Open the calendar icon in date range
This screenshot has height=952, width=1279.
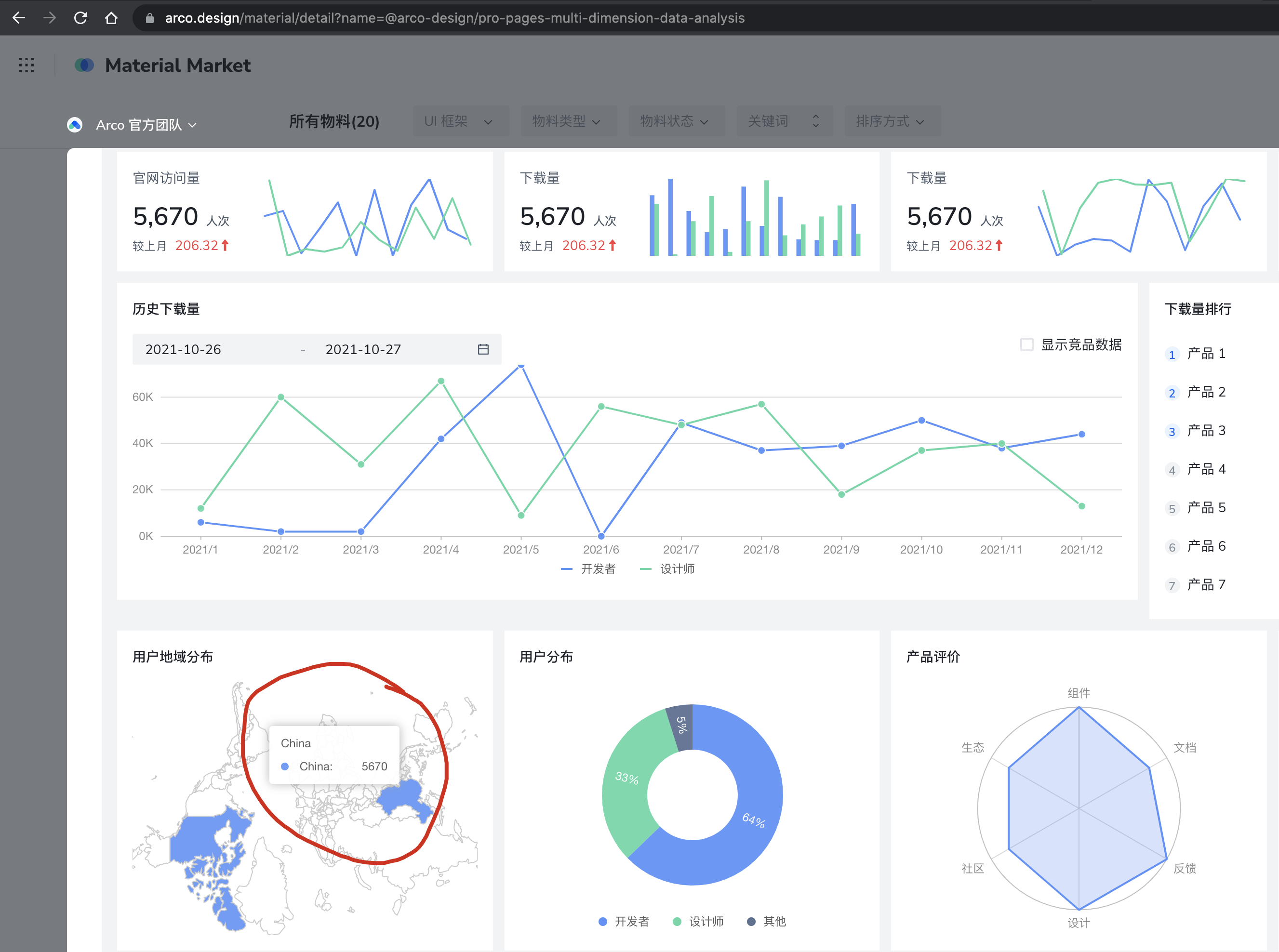483,349
